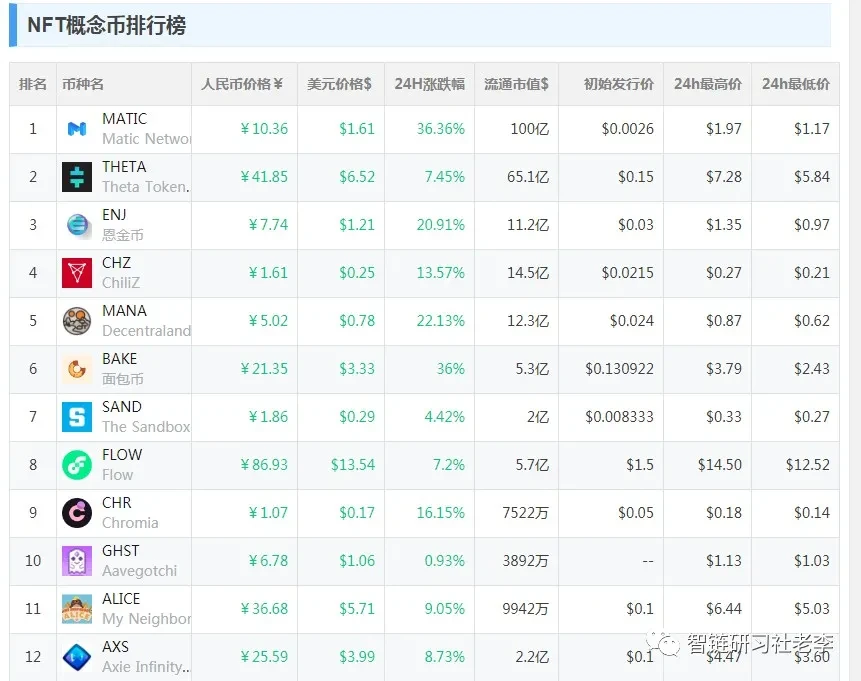The height and width of the screenshot is (681, 861).
Task: Click the $13.54 FLOW dollar price
Action: pyautogui.click(x=353, y=465)
